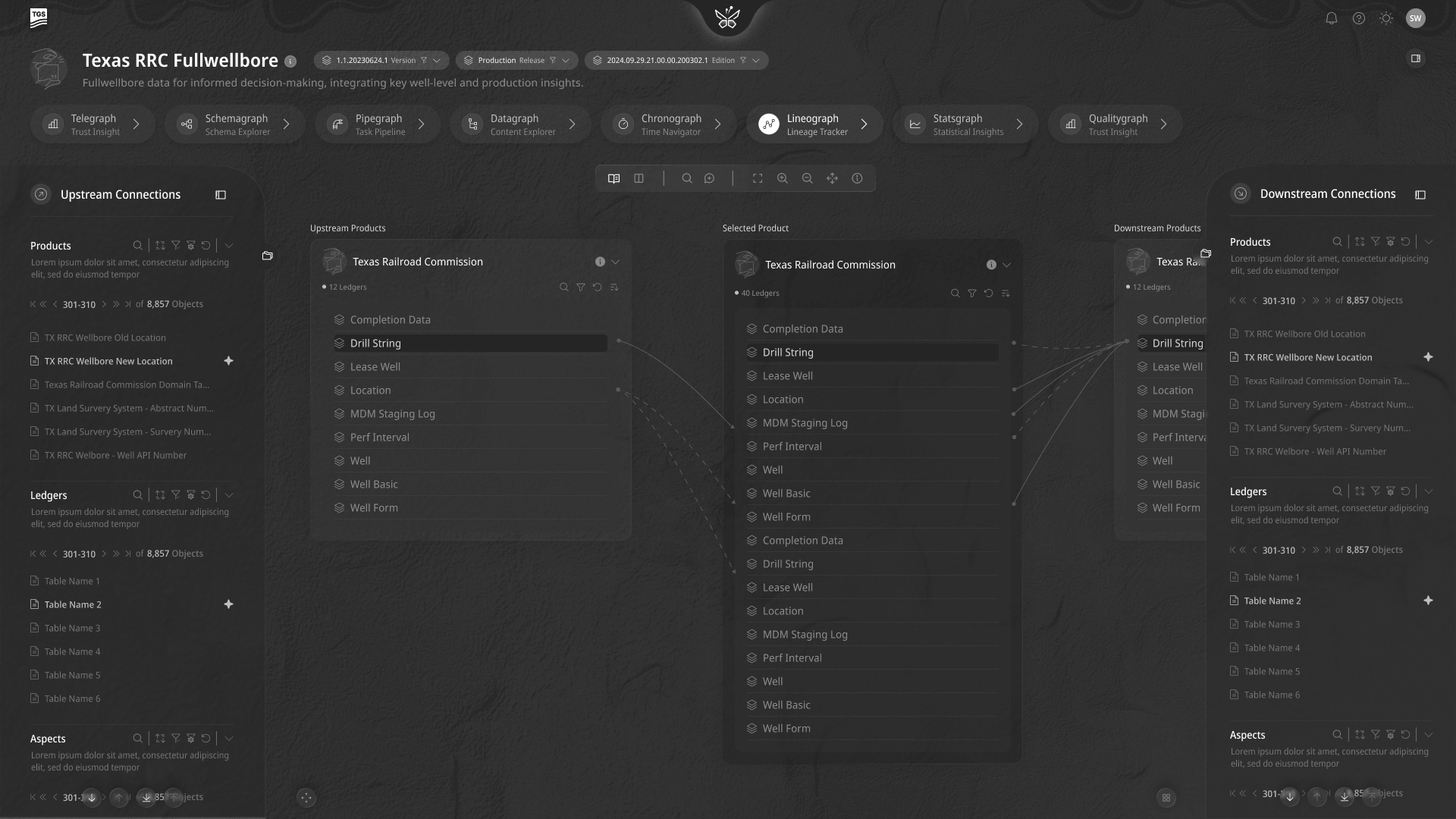1456x819 pixels.
Task: Click the butterfly logo at top center
Action: 727,17
